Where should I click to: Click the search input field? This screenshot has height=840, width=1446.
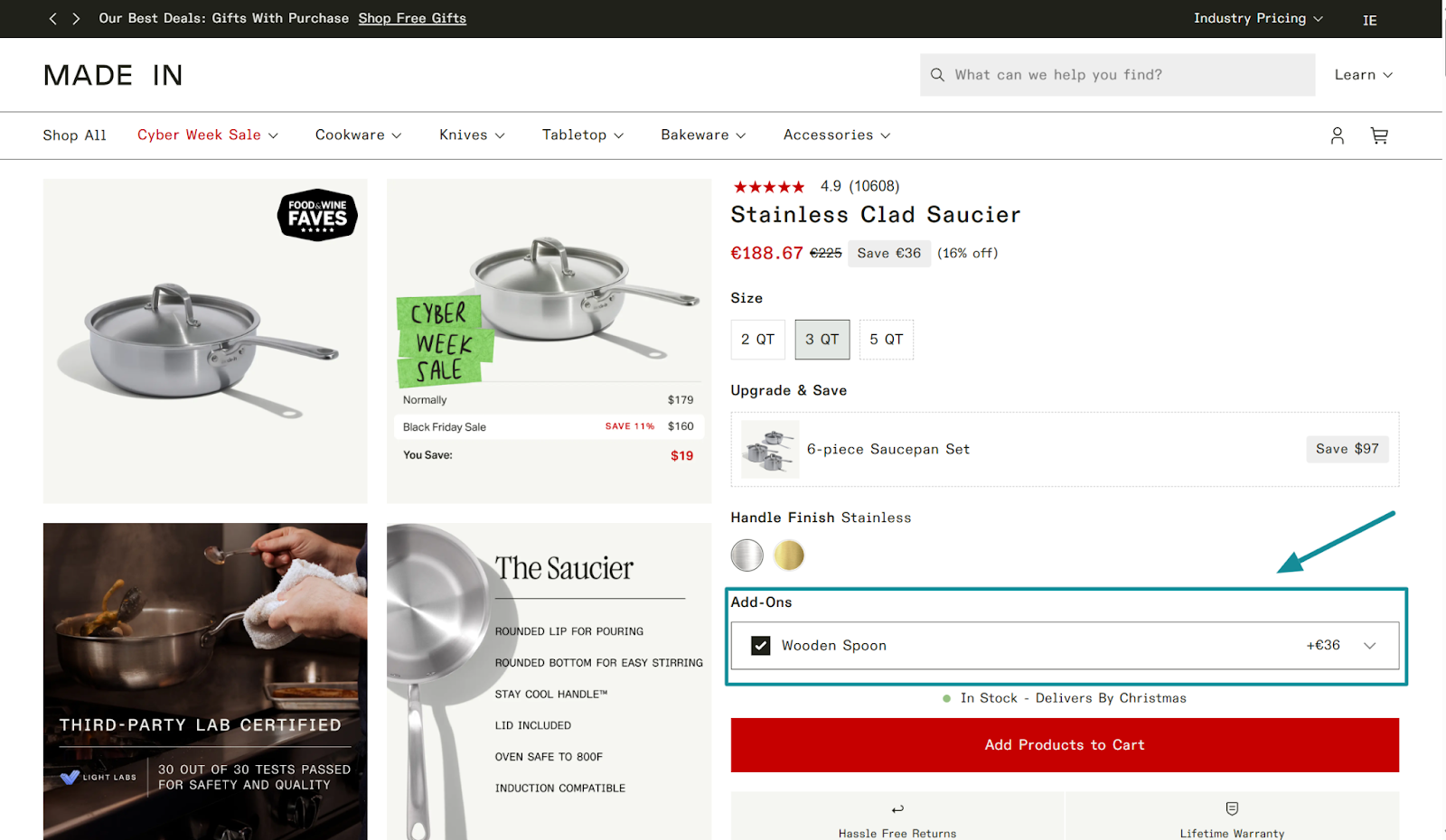tap(1117, 75)
